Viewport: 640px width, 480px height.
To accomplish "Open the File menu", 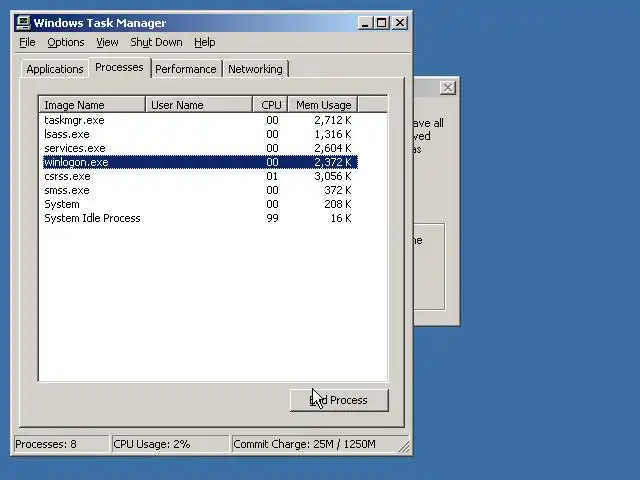I will [x=27, y=42].
